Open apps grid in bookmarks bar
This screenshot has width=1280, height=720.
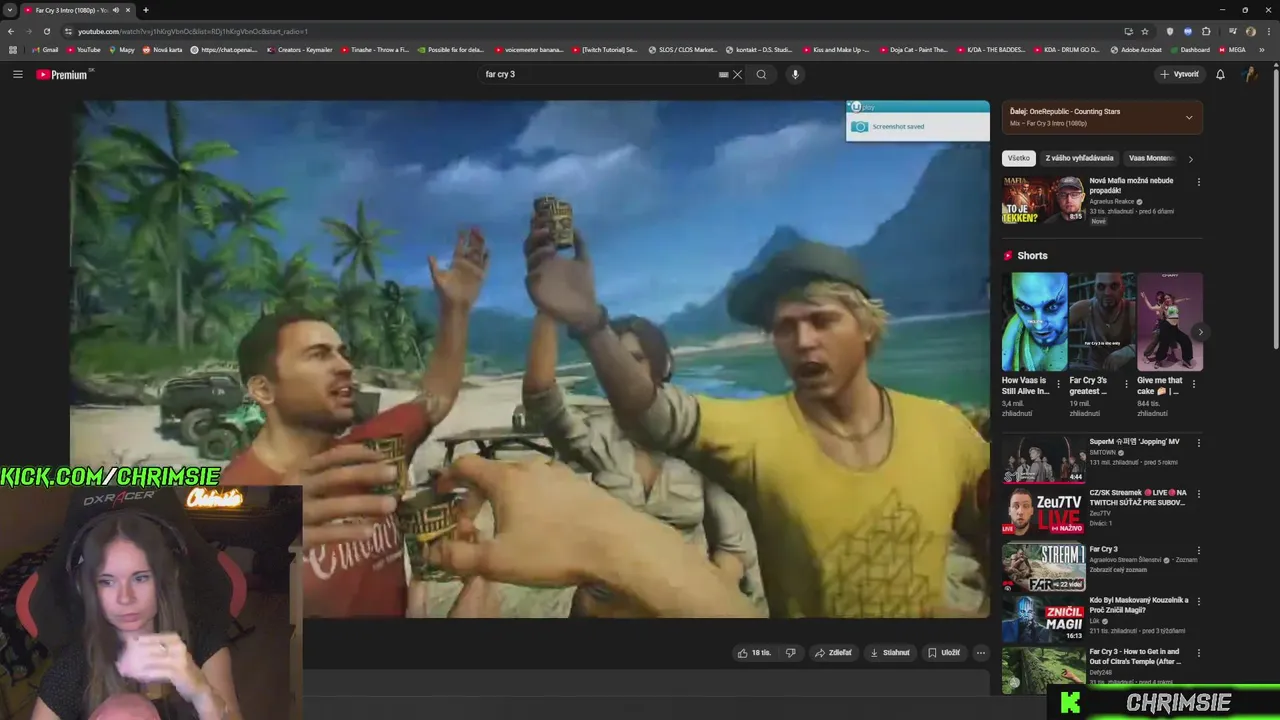pos(13,49)
